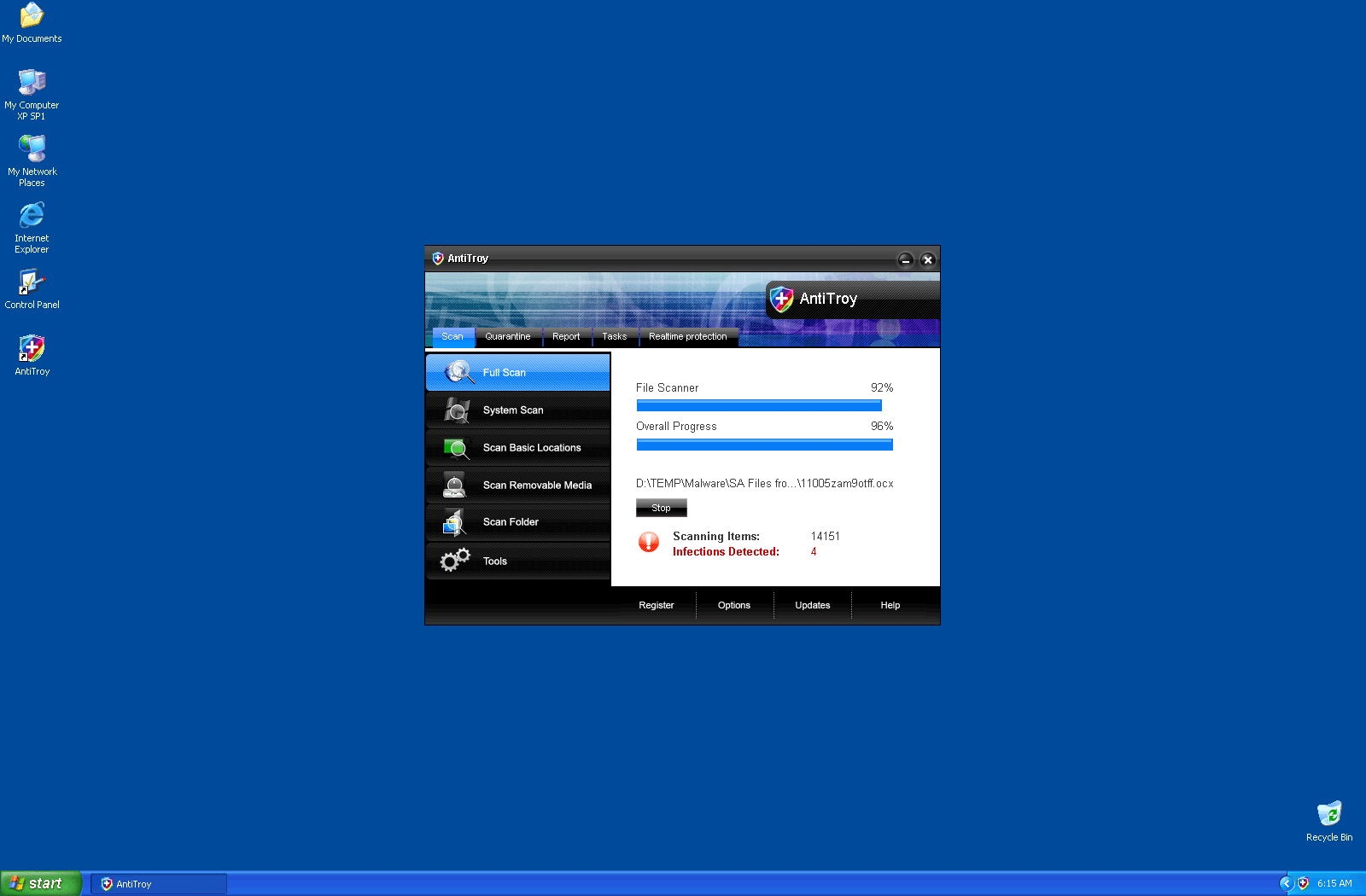Image resolution: width=1366 pixels, height=896 pixels.
Task: Click the Scan Basic Locations icon
Action: 457,448
